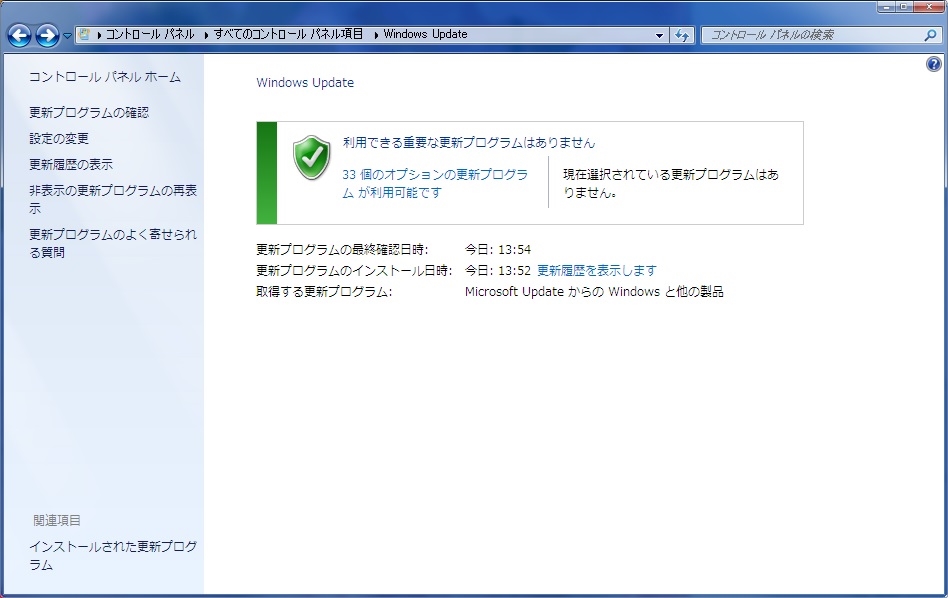Click the Forward navigation arrow
948x598 pixels.
(47, 35)
